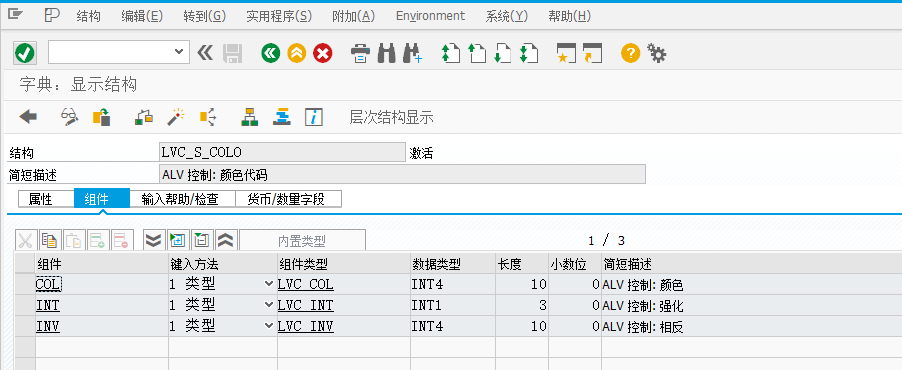Open the 键入方法 dropdown for INV row

(x=268, y=326)
